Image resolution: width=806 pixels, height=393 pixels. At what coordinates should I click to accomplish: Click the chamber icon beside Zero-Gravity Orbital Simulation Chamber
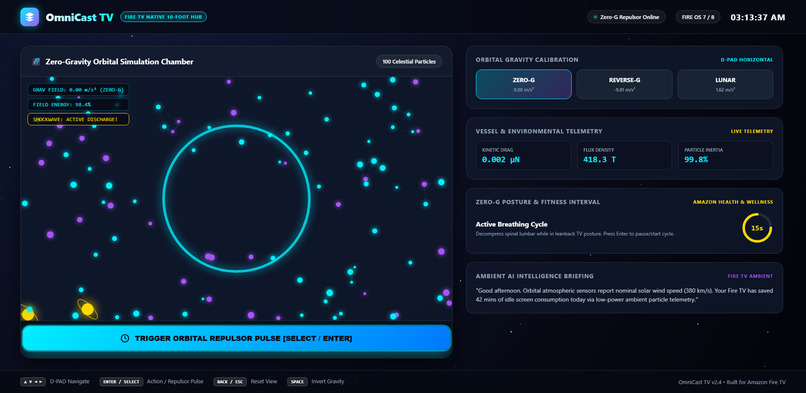tap(36, 62)
